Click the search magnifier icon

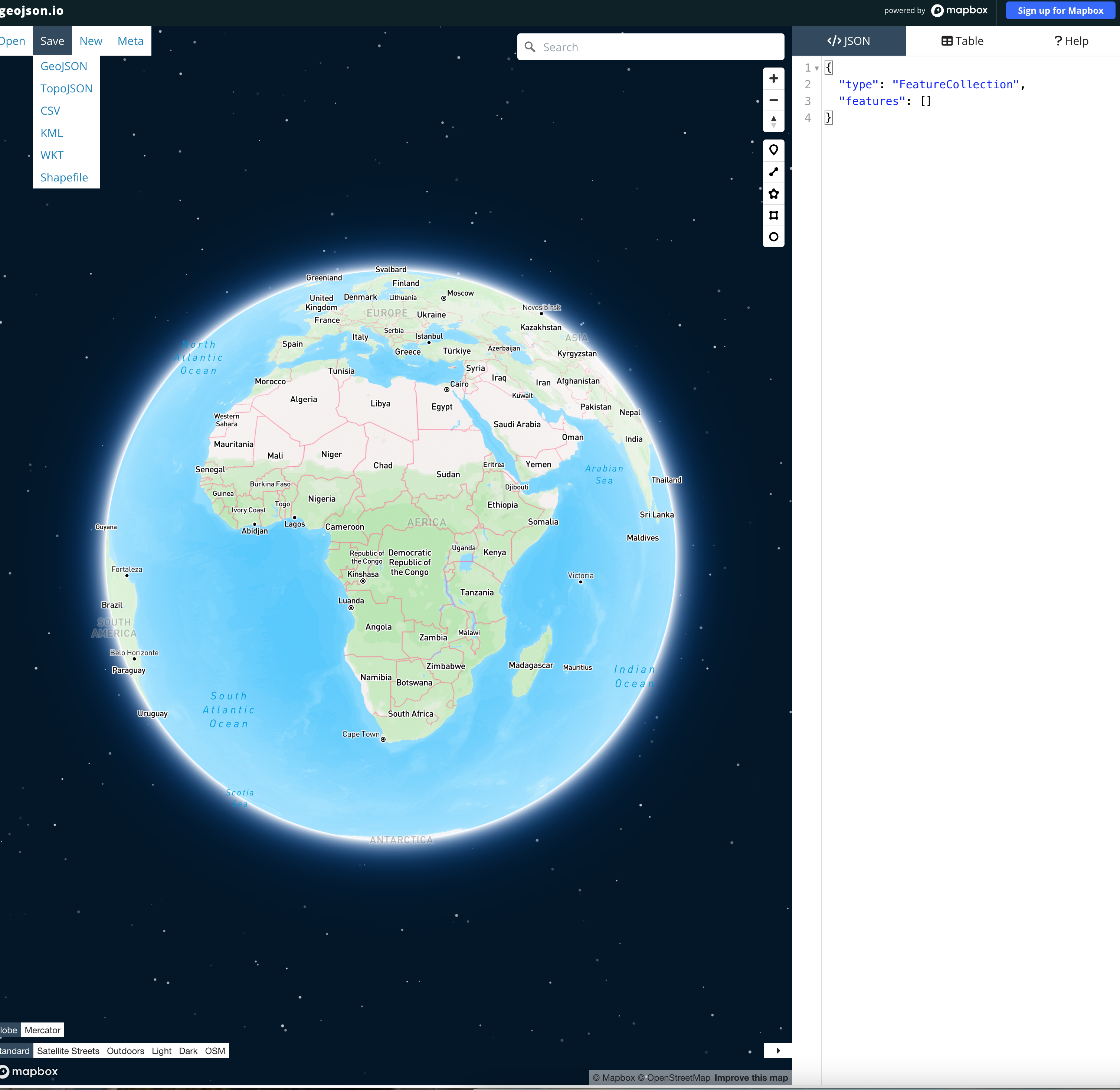point(530,47)
